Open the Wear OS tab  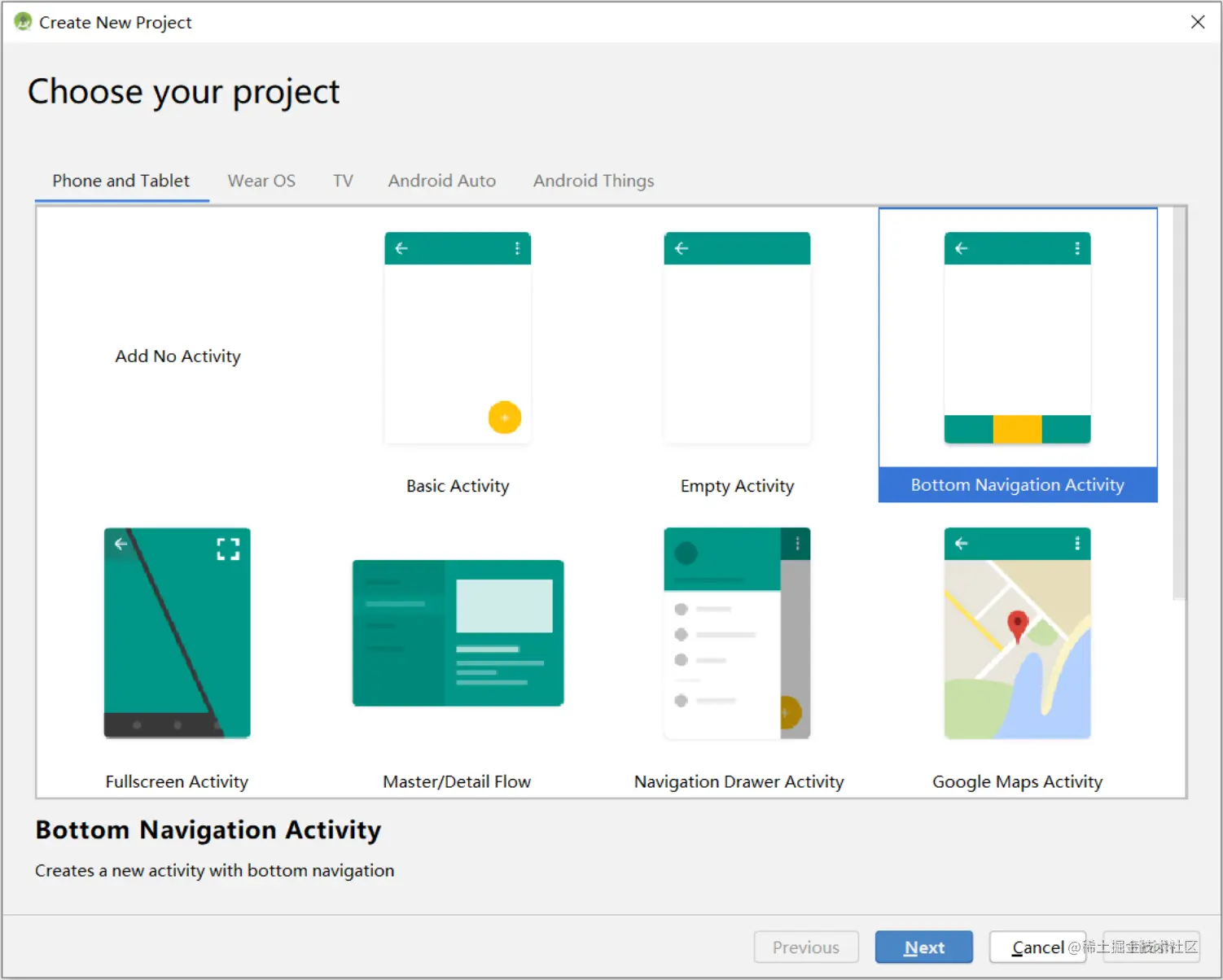click(x=261, y=181)
